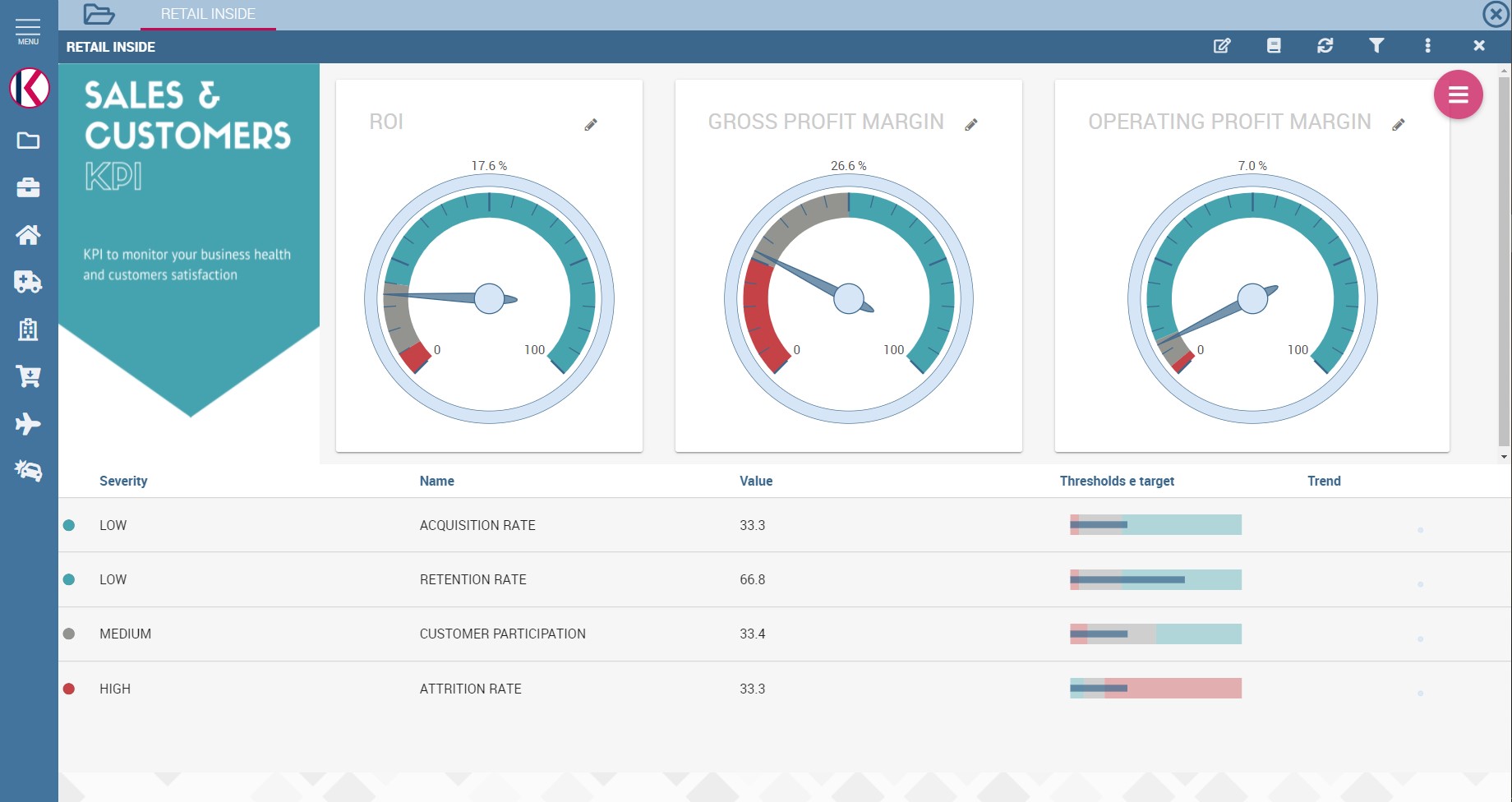Click the ROI widget title
The width and height of the screenshot is (1512, 802).
point(385,122)
